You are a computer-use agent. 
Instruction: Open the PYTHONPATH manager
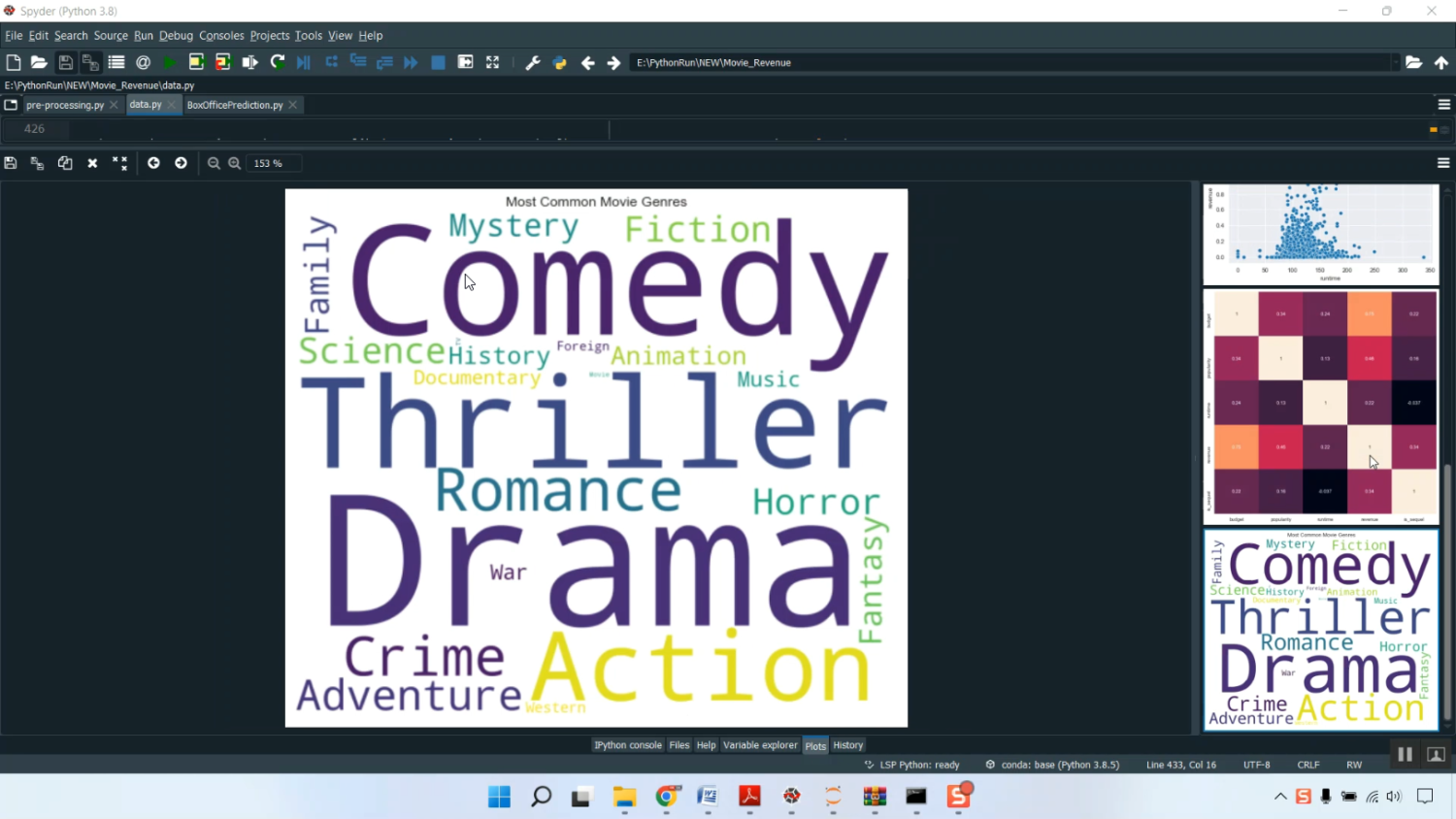559,62
